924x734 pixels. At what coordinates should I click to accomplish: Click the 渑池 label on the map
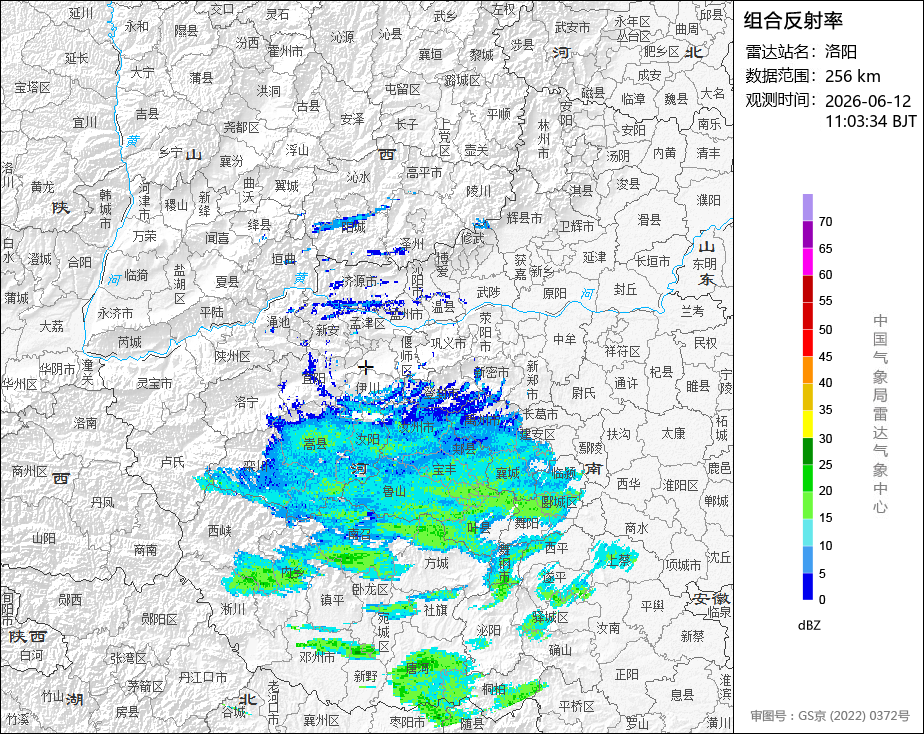click(278, 322)
